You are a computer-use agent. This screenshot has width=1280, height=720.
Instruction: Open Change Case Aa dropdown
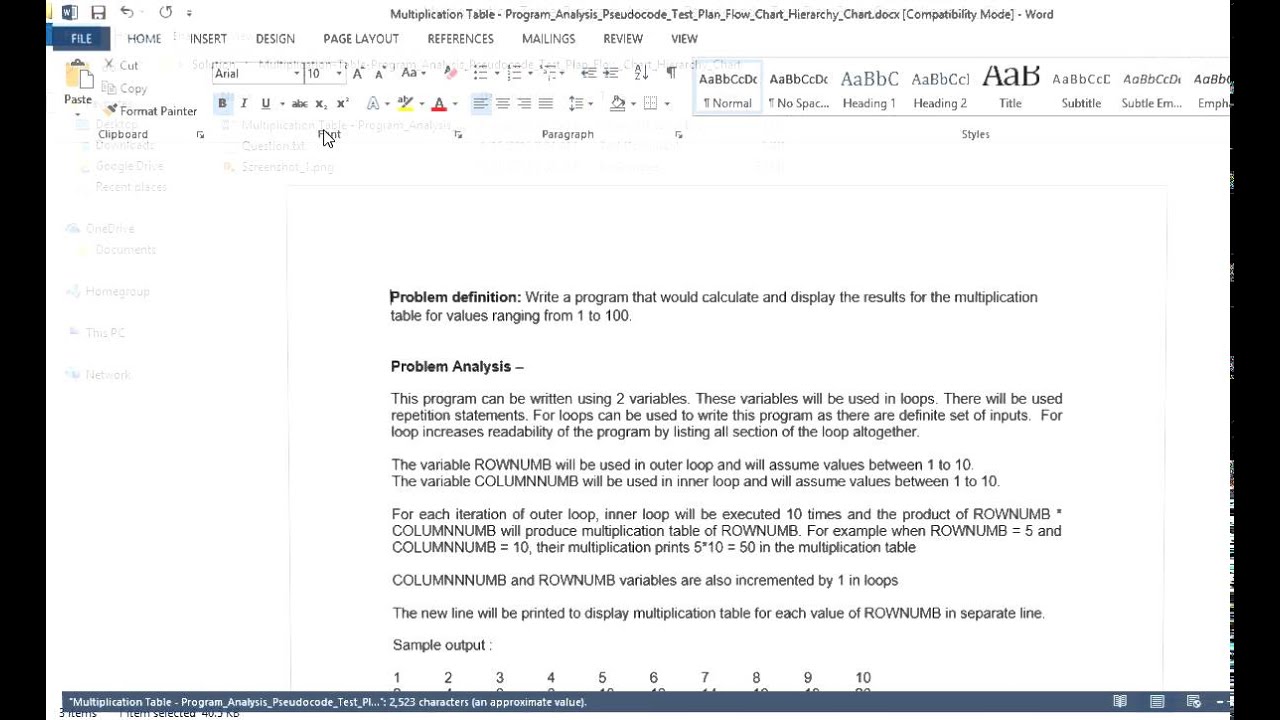413,73
